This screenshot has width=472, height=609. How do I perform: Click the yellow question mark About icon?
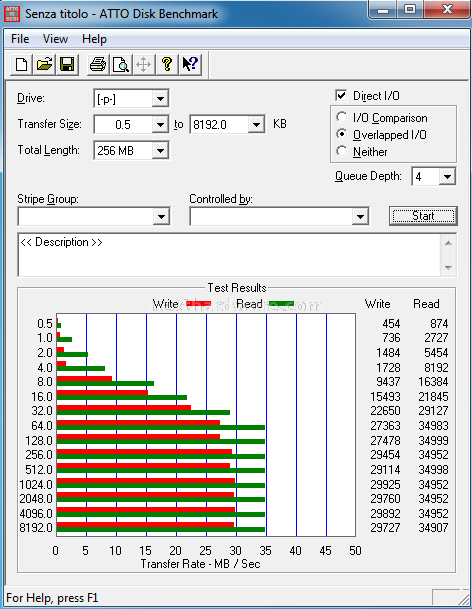click(167, 64)
